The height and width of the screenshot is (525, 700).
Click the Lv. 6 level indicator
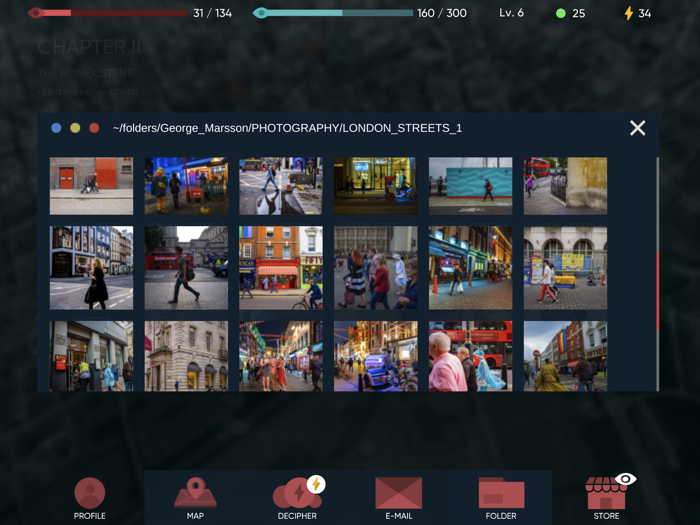pyautogui.click(x=512, y=13)
